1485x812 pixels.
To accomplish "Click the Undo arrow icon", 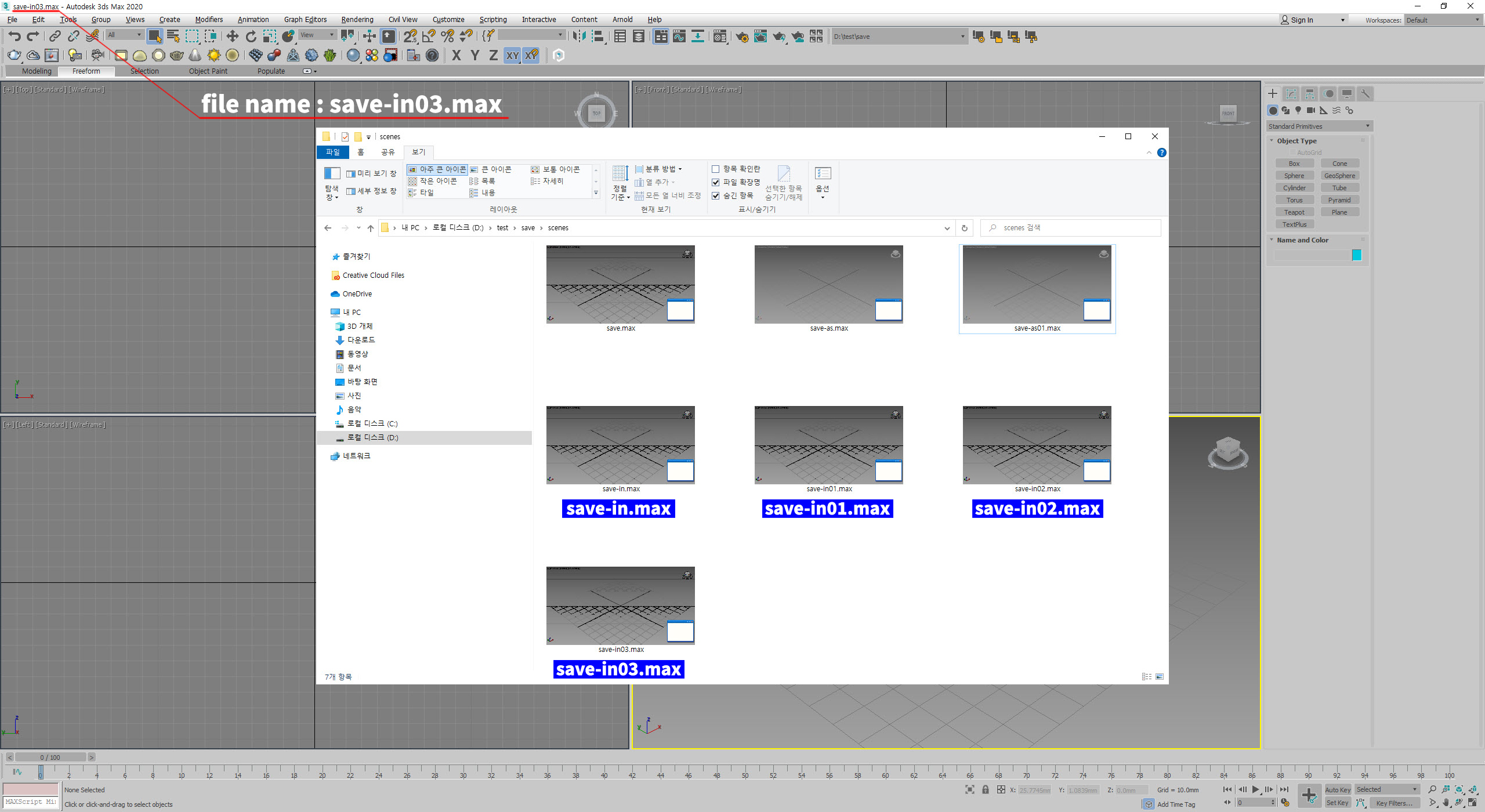I will [x=15, y=37].
